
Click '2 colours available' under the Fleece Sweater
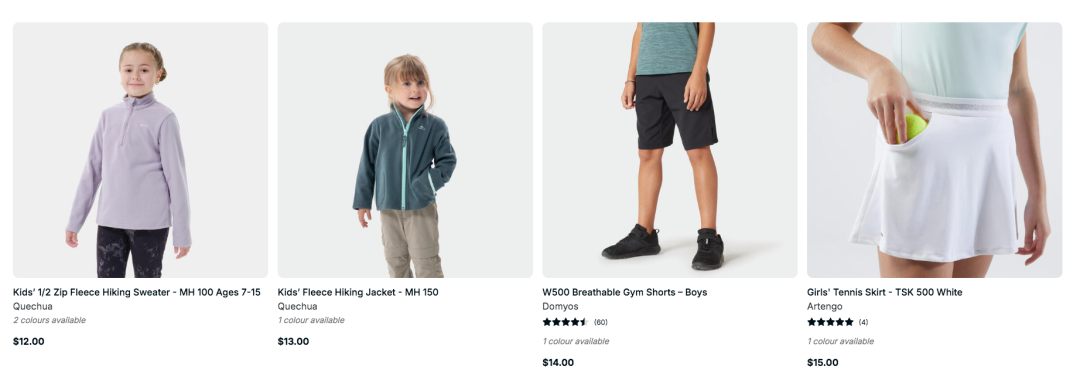50,320
